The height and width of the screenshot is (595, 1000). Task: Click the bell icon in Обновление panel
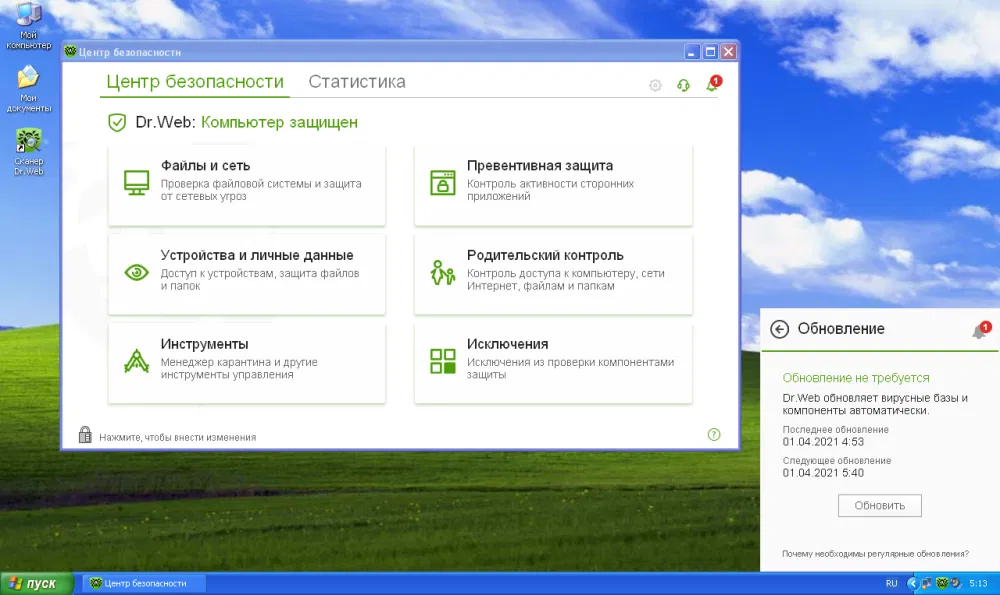point(981,330)
